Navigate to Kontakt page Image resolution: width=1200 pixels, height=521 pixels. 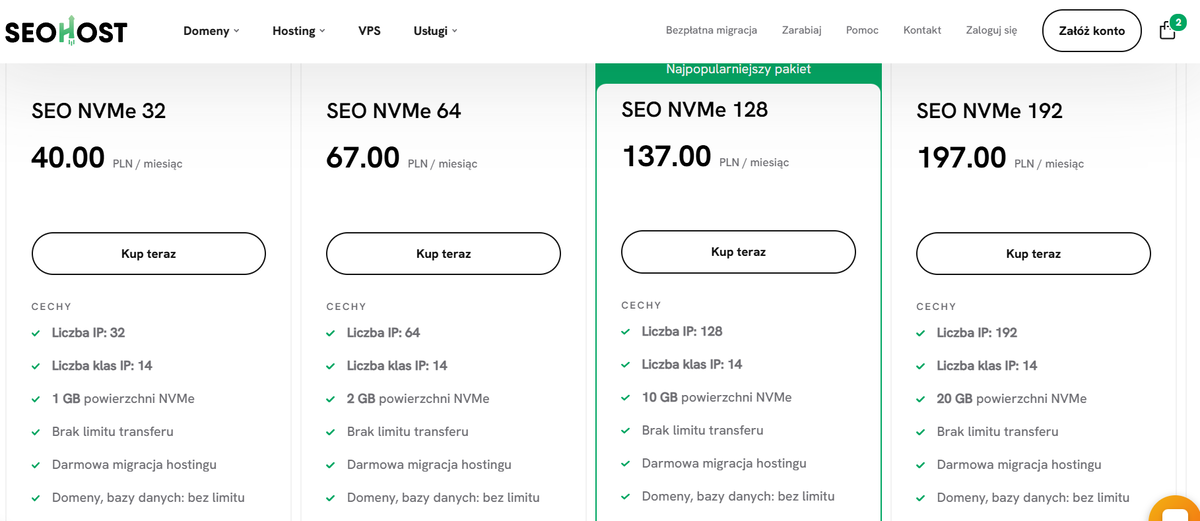(x=922, y=30)
